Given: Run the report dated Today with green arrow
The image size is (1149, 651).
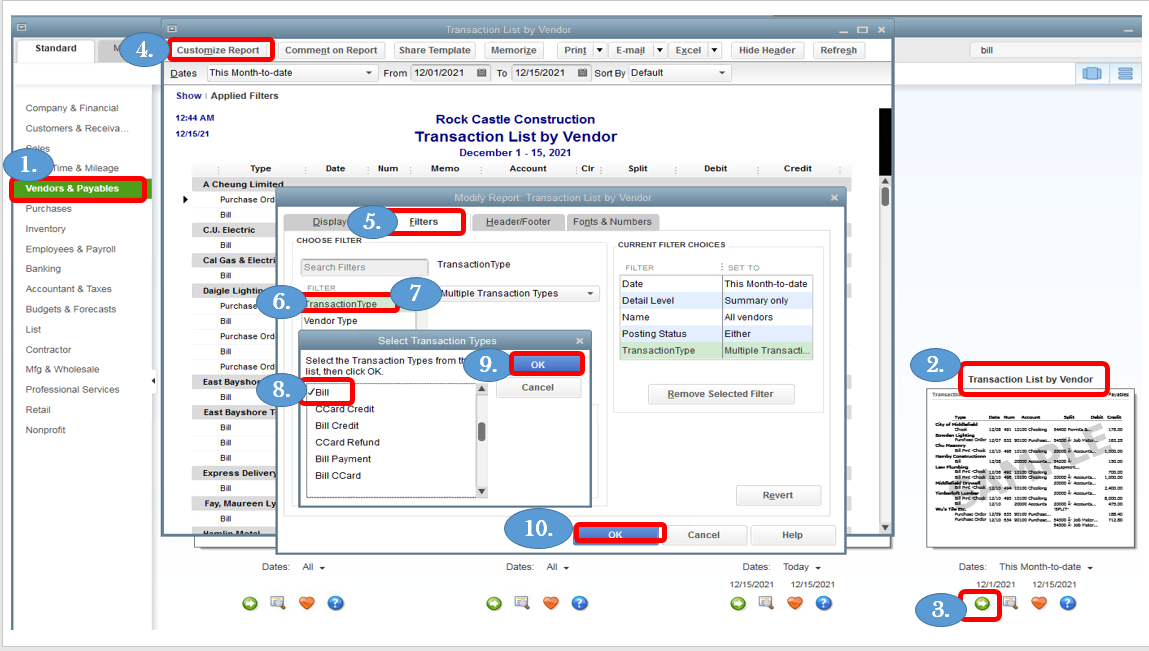Looking at the screenshot, I should pos(738,603).
